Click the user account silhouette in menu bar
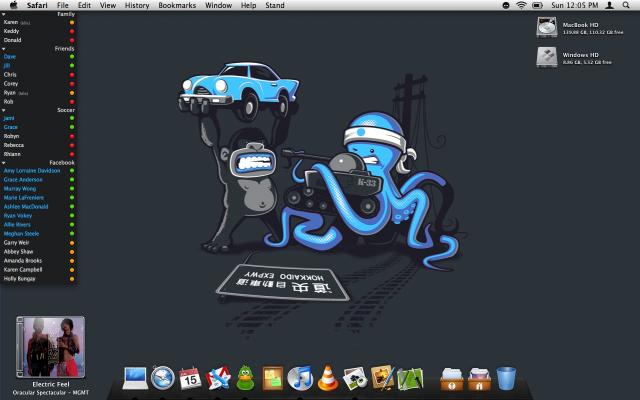Viewport: 640px width, 400px height. point(609,5)
